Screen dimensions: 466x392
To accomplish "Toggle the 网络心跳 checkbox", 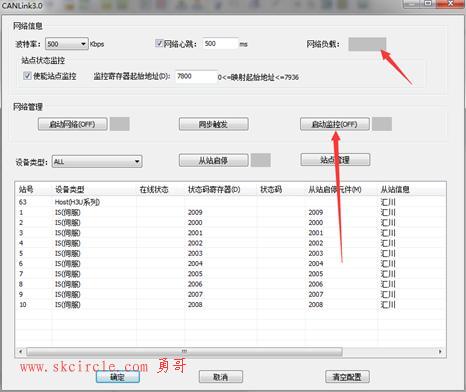I will pos(159,43).
